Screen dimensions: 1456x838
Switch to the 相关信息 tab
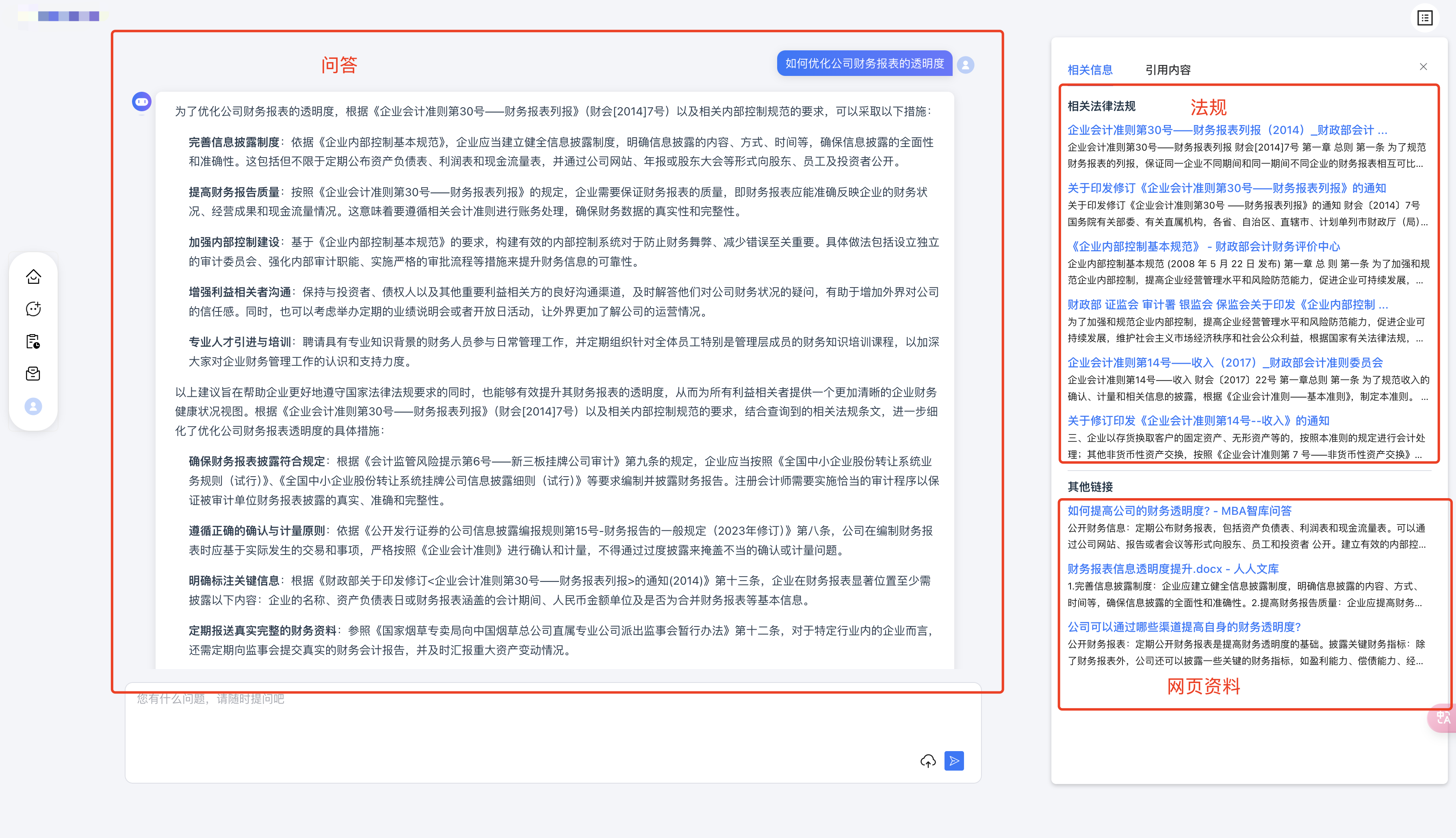click(1090, 70)
